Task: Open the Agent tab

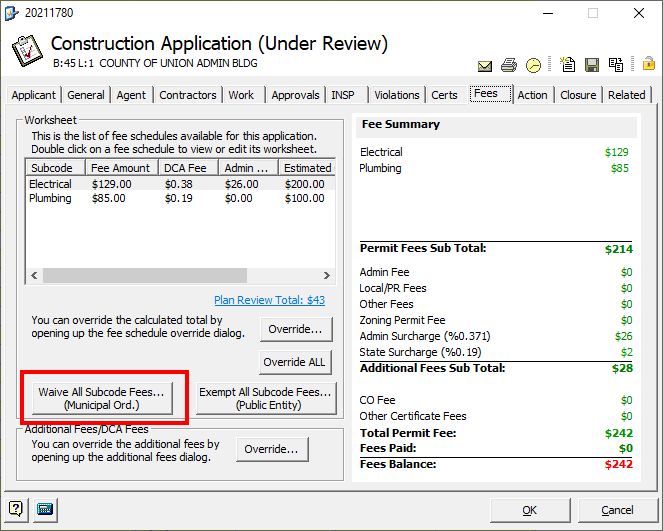Action: coord(131,95)
